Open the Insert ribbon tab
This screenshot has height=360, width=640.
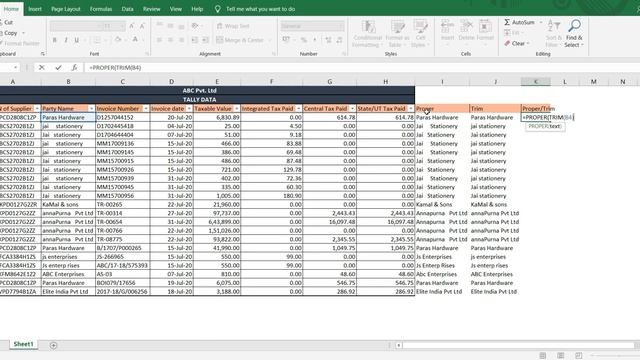point(35,9)
